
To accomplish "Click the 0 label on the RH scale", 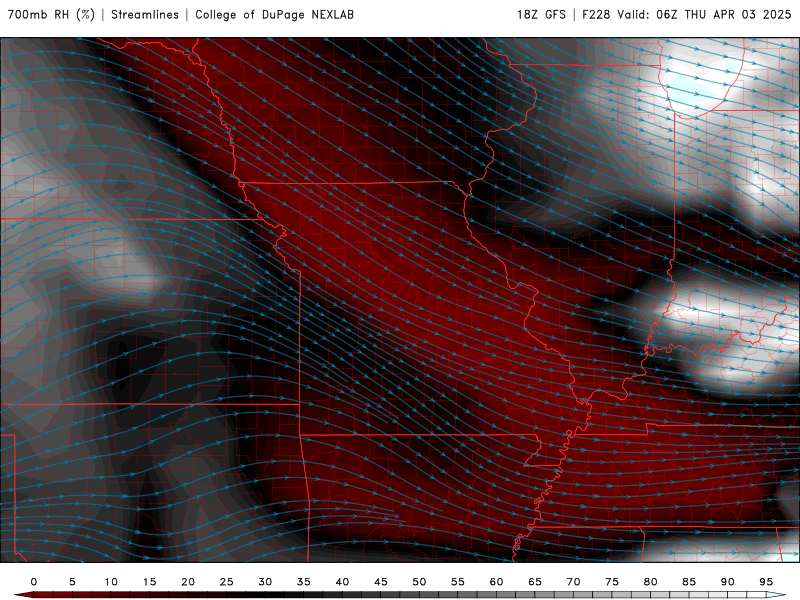I will pos(34,582).
